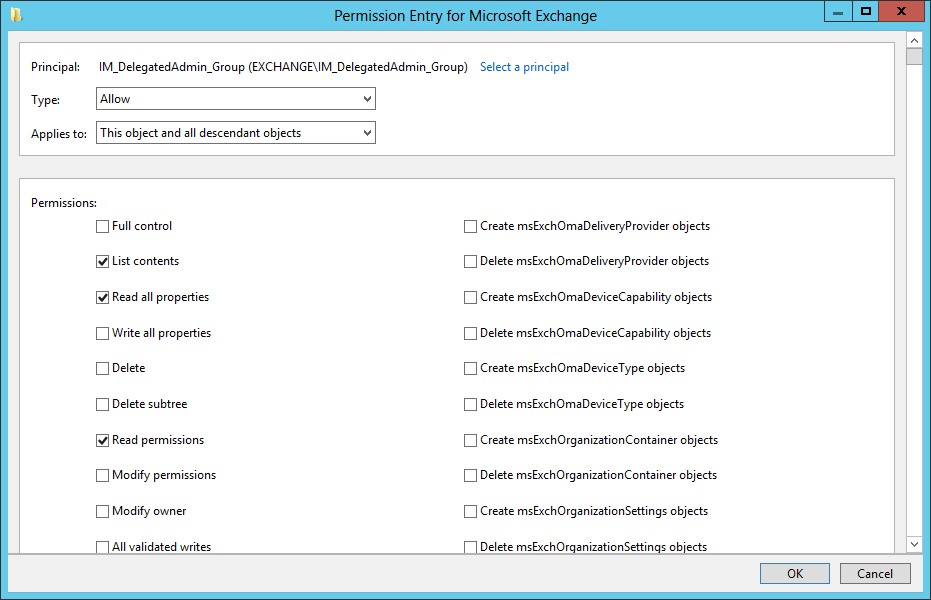Uncheck Read permissions checkbox
This screenshot has height=600, width=931.
[102, 440]
